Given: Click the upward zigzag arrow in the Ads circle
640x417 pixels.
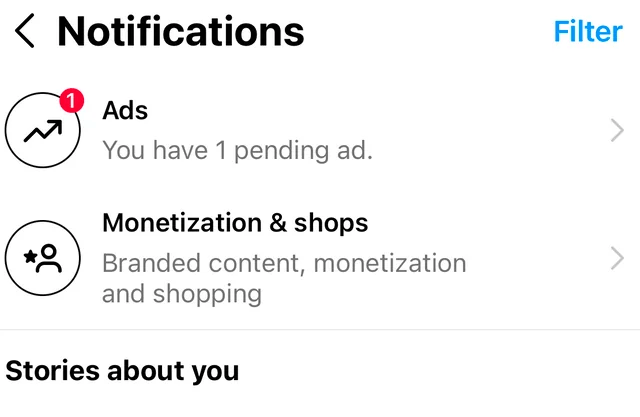Looking at the screenshot, I should 43,131.
